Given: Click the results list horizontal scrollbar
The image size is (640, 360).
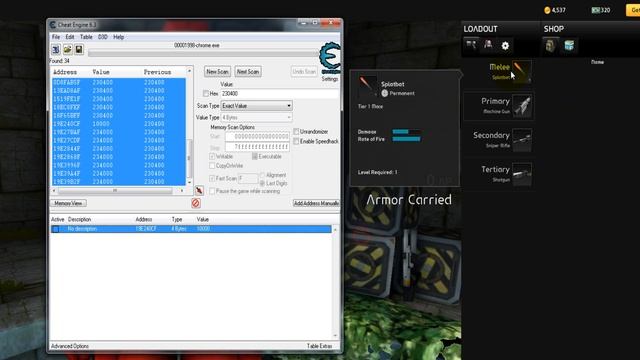Looking at the screenshot, I should pyautogui.click(x=118, y=191).
